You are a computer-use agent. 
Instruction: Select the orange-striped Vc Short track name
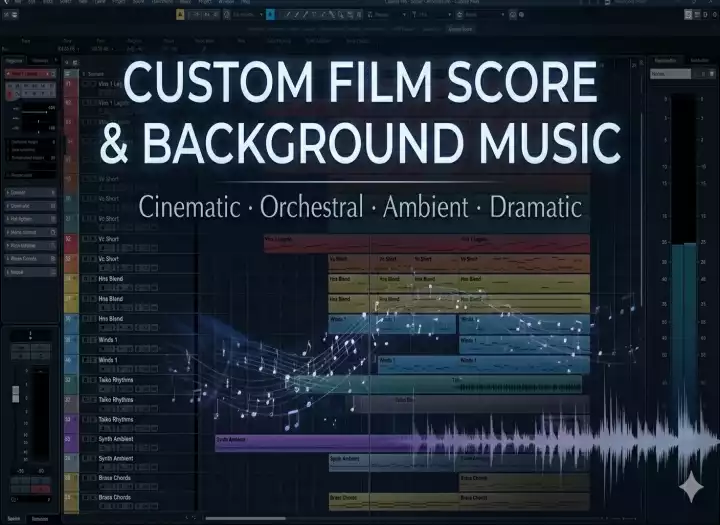(x=108, y=259)
